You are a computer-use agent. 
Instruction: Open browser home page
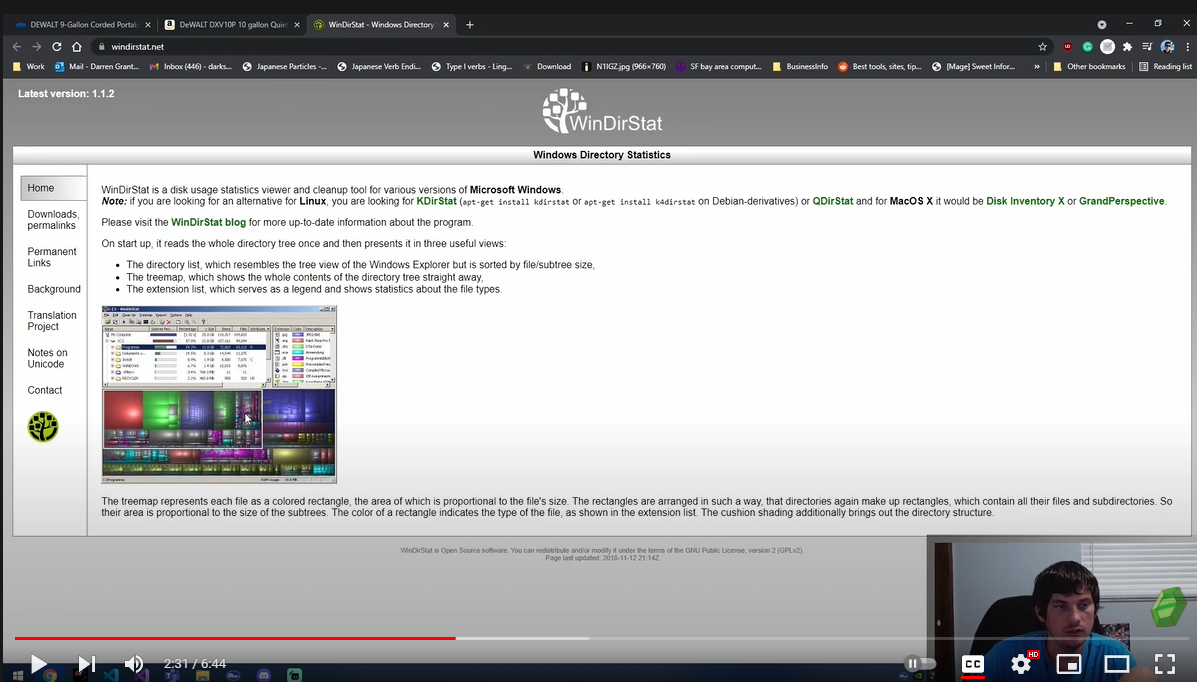click(x=76, y=47)
